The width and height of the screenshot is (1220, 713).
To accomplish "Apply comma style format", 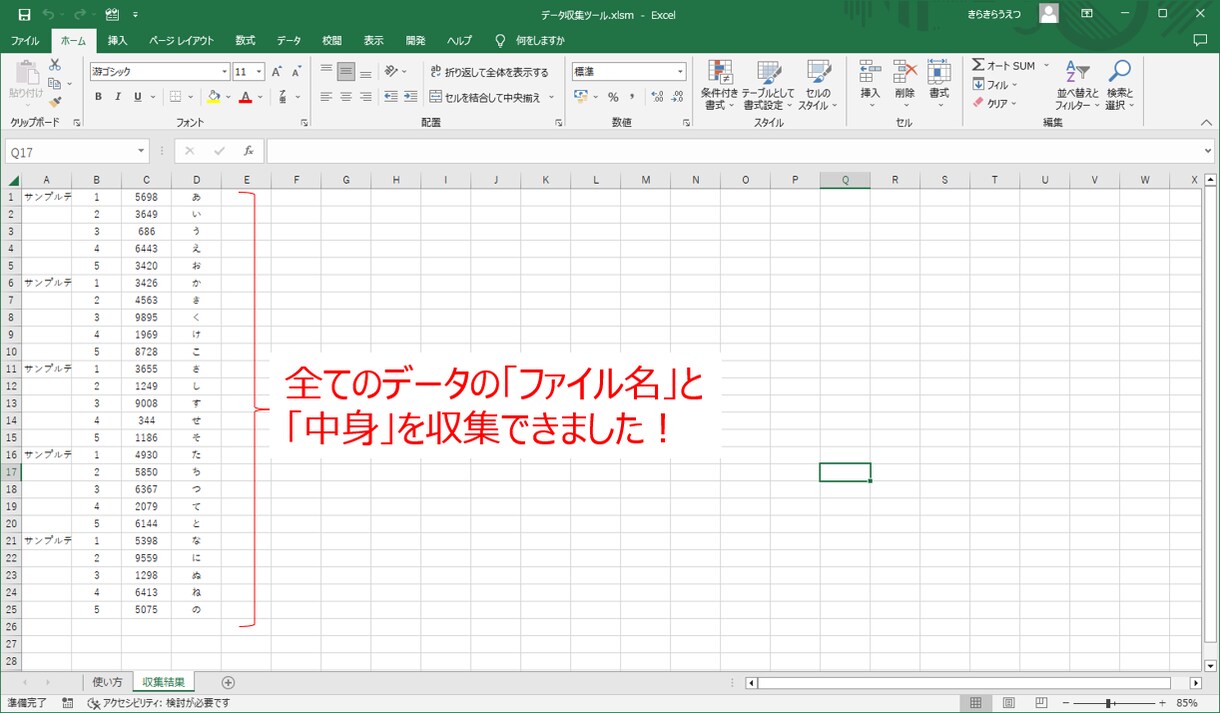I will tap(633, 97).
